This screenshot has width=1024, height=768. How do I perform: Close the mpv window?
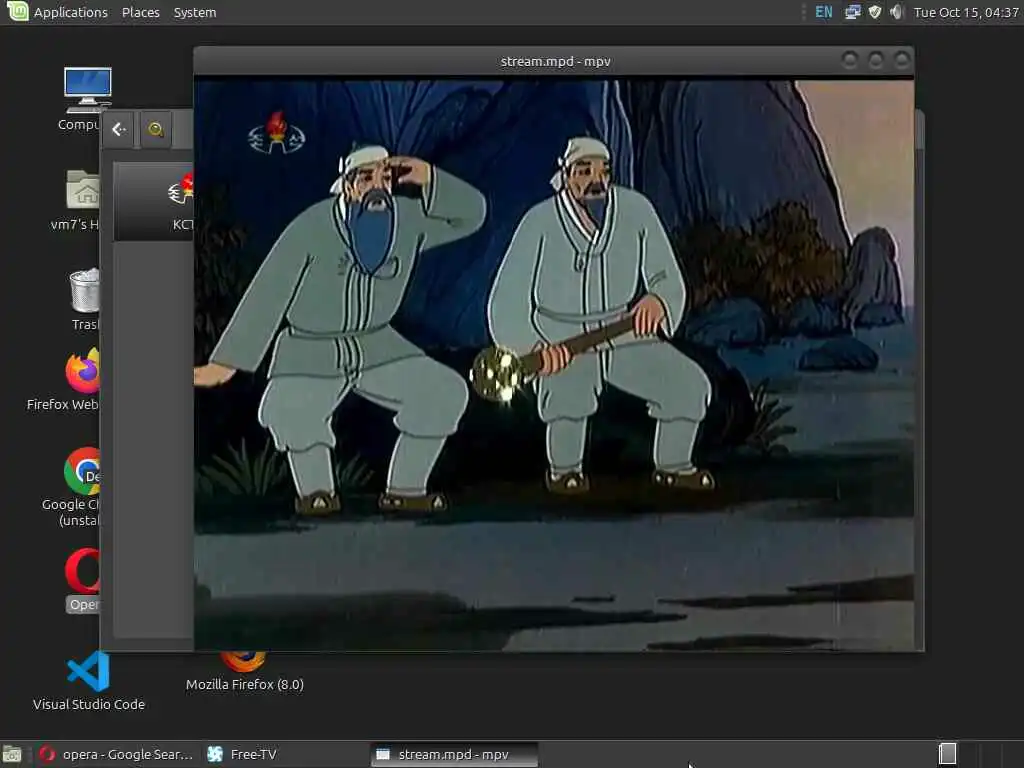(902, 61)
